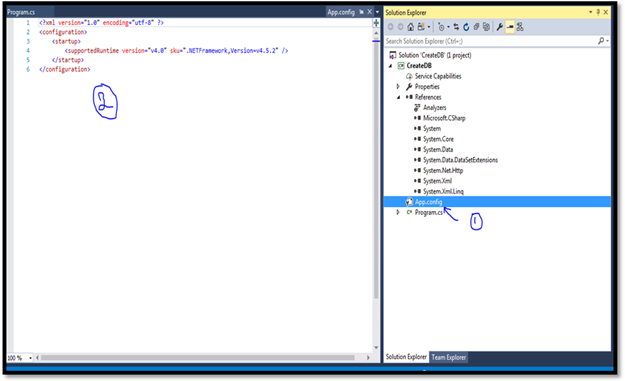Click the Search Solution Explorer input field
Viewport: 625px width, 381px height.
[x=490, y=41]
